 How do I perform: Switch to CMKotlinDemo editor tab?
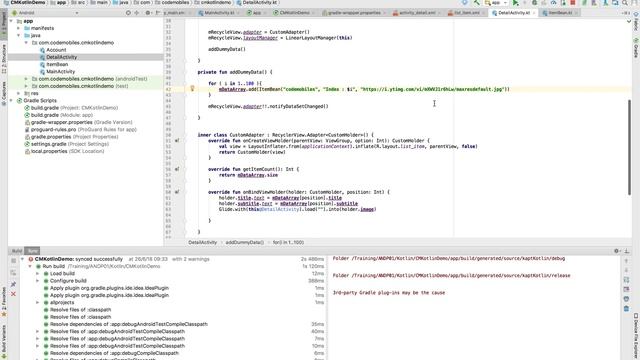point(294,13)
